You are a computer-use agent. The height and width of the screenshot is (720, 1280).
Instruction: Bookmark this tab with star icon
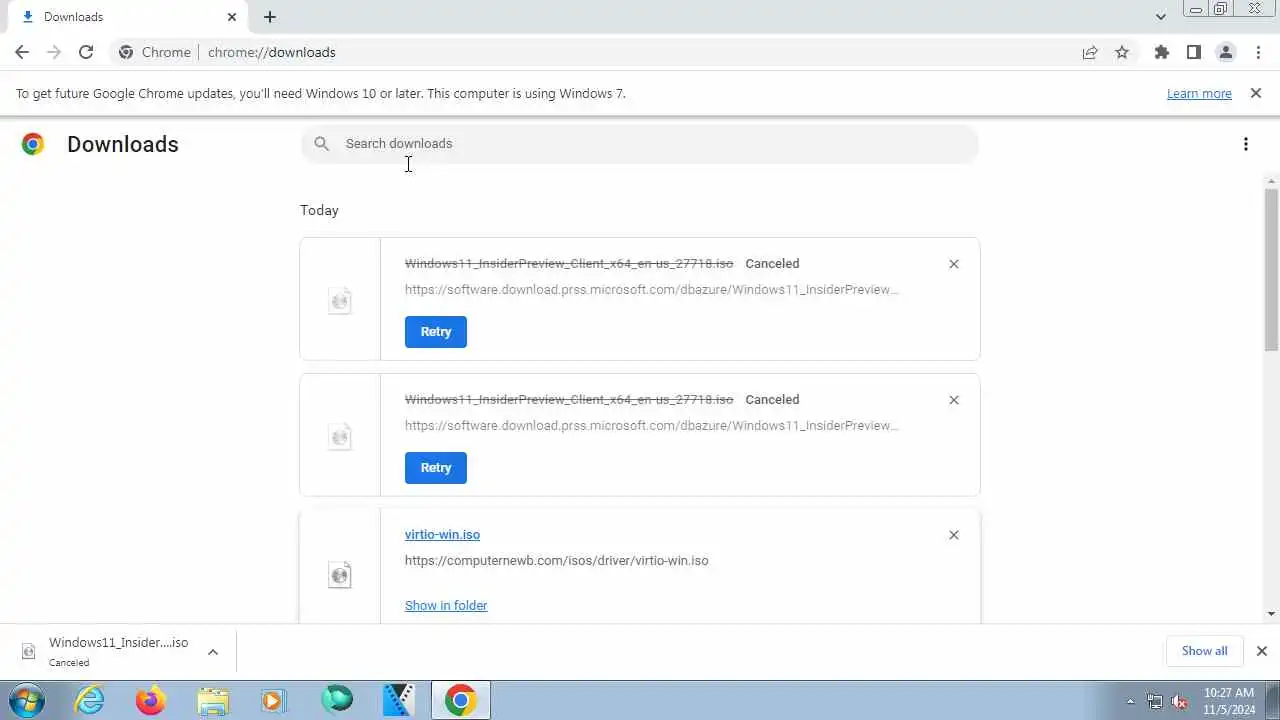click(x=1122, y=52)
